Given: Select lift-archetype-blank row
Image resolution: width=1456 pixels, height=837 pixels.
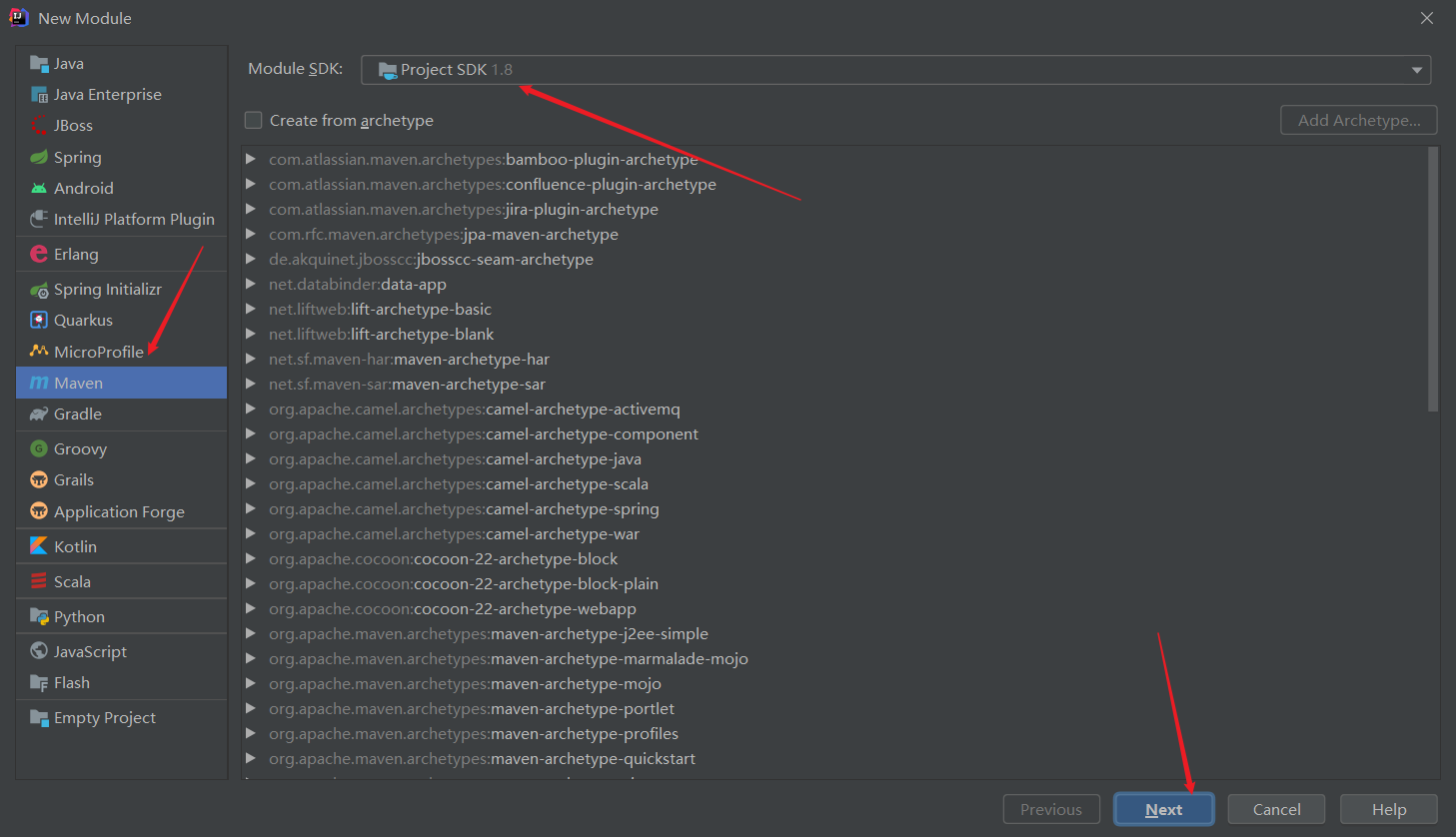Looking at the screenshot, I should 835,334.
